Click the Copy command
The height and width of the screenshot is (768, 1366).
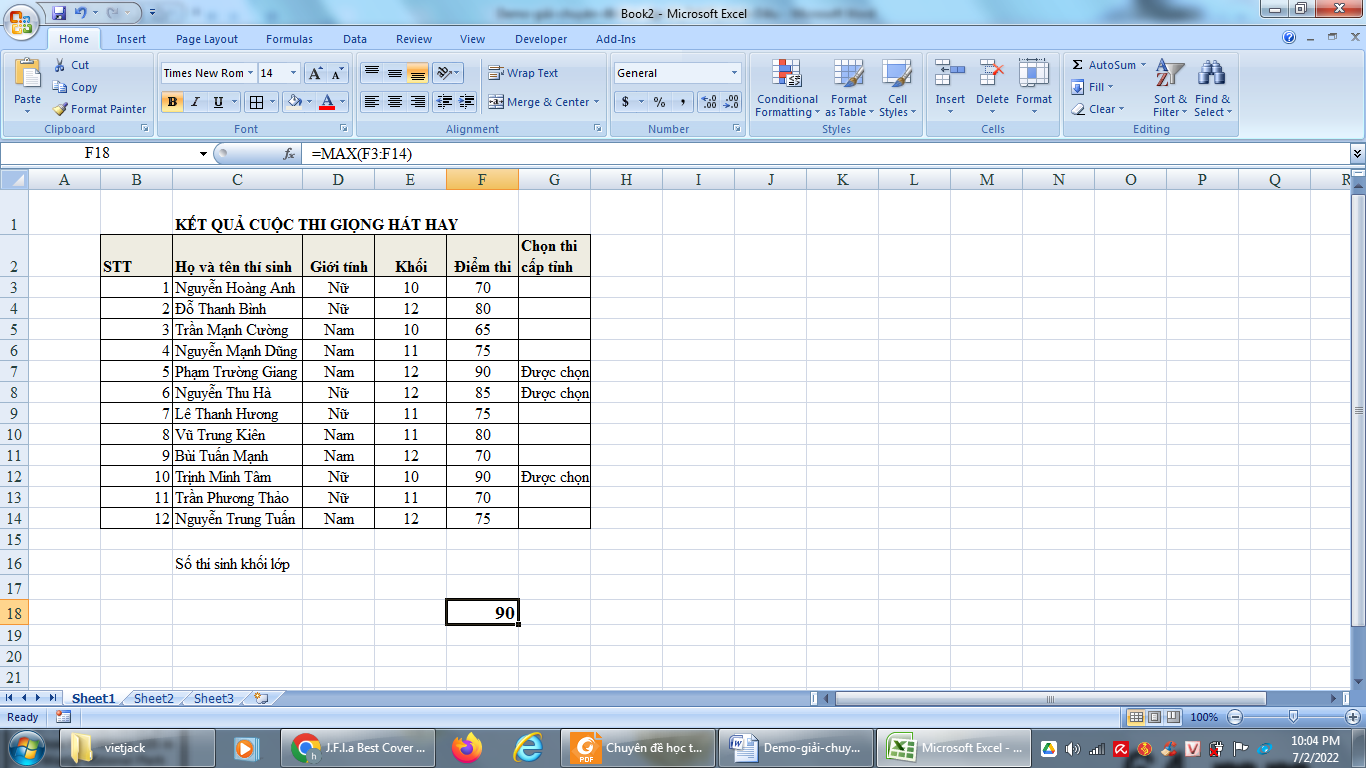point(75,87)
